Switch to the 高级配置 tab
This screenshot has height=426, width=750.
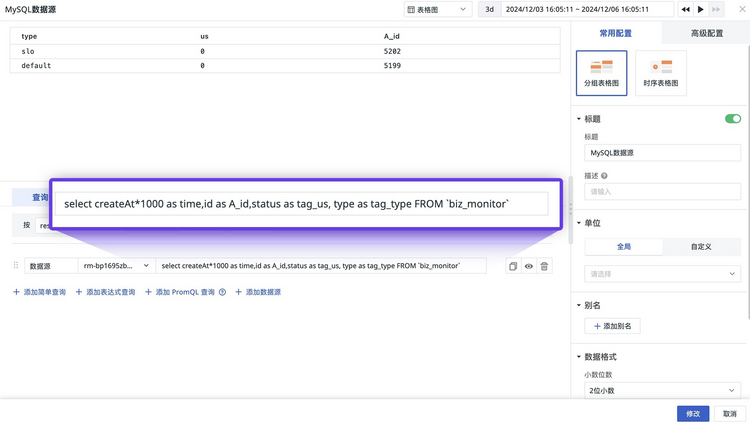(x=707, y=33)
